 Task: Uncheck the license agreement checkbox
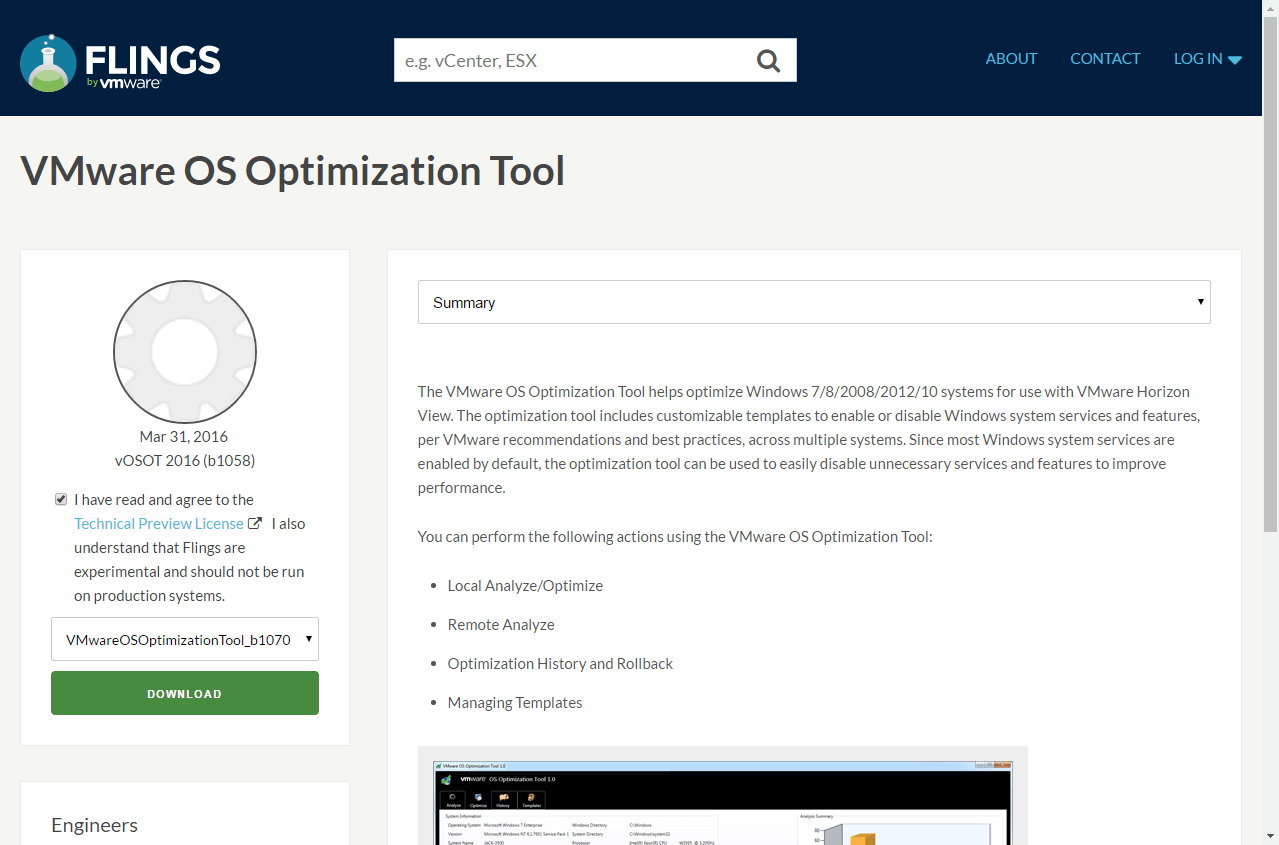[x=61, y=499]
